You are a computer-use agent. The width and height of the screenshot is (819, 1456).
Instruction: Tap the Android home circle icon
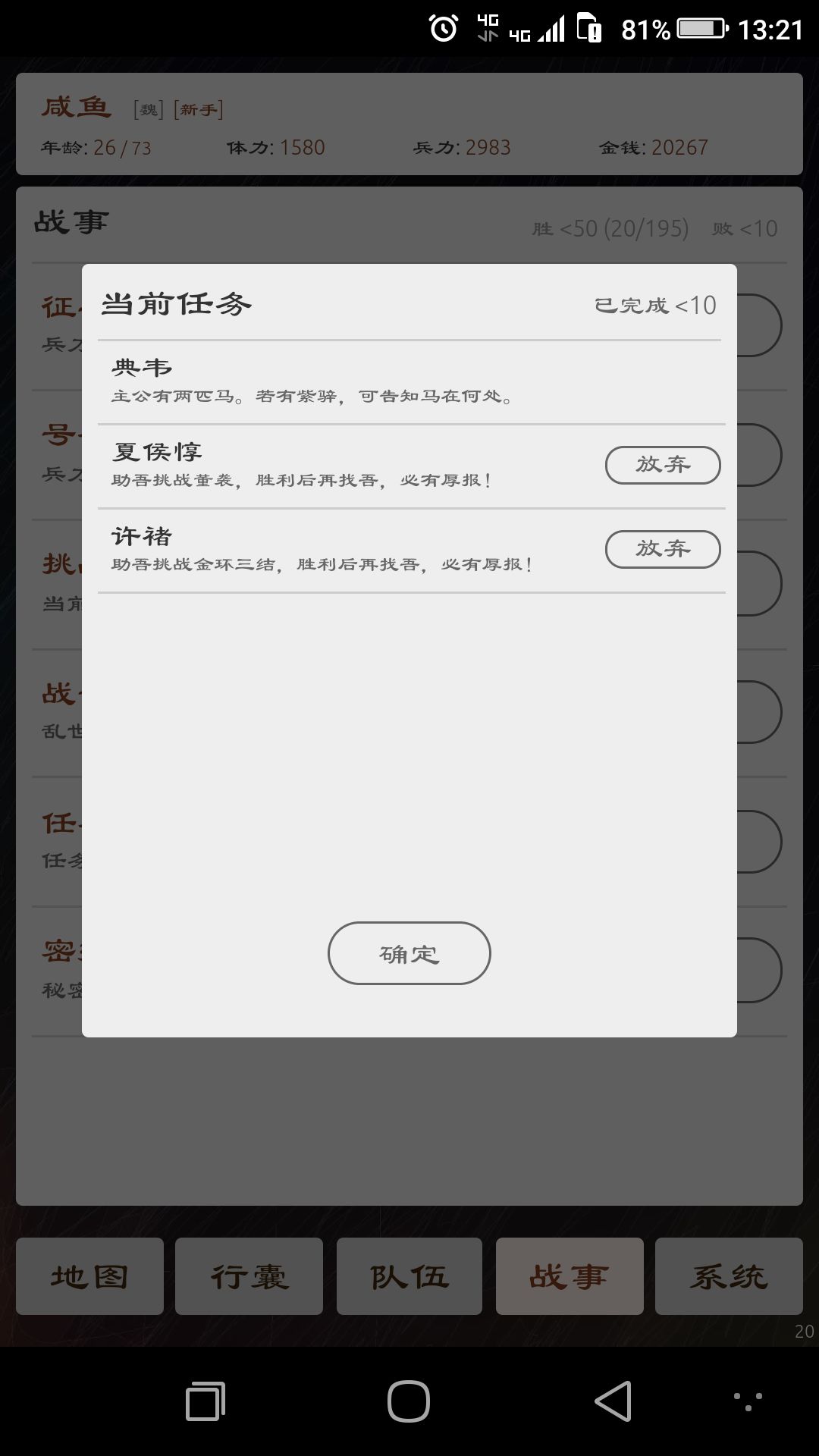[409, 1401]
